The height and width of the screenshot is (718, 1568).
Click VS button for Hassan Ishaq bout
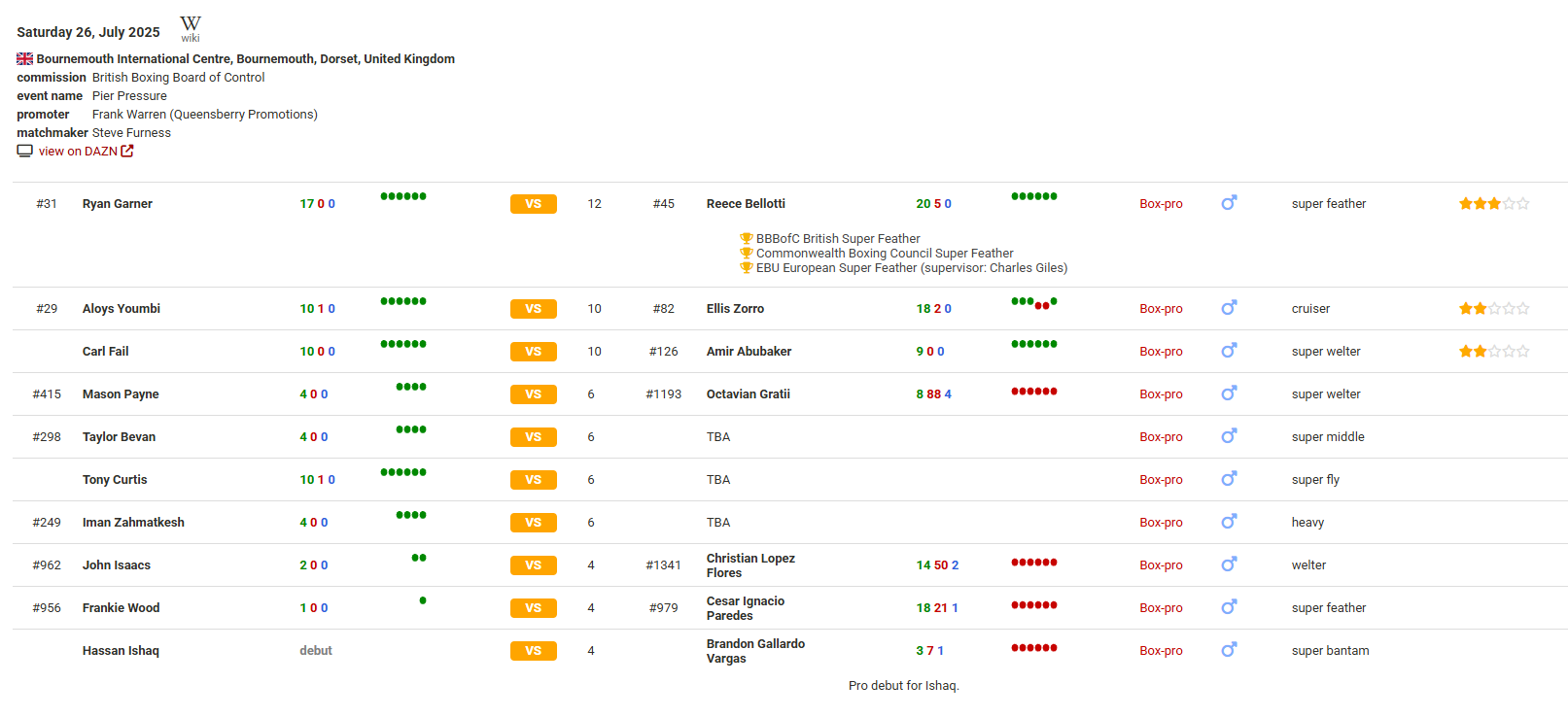click(x=534, y=651)
